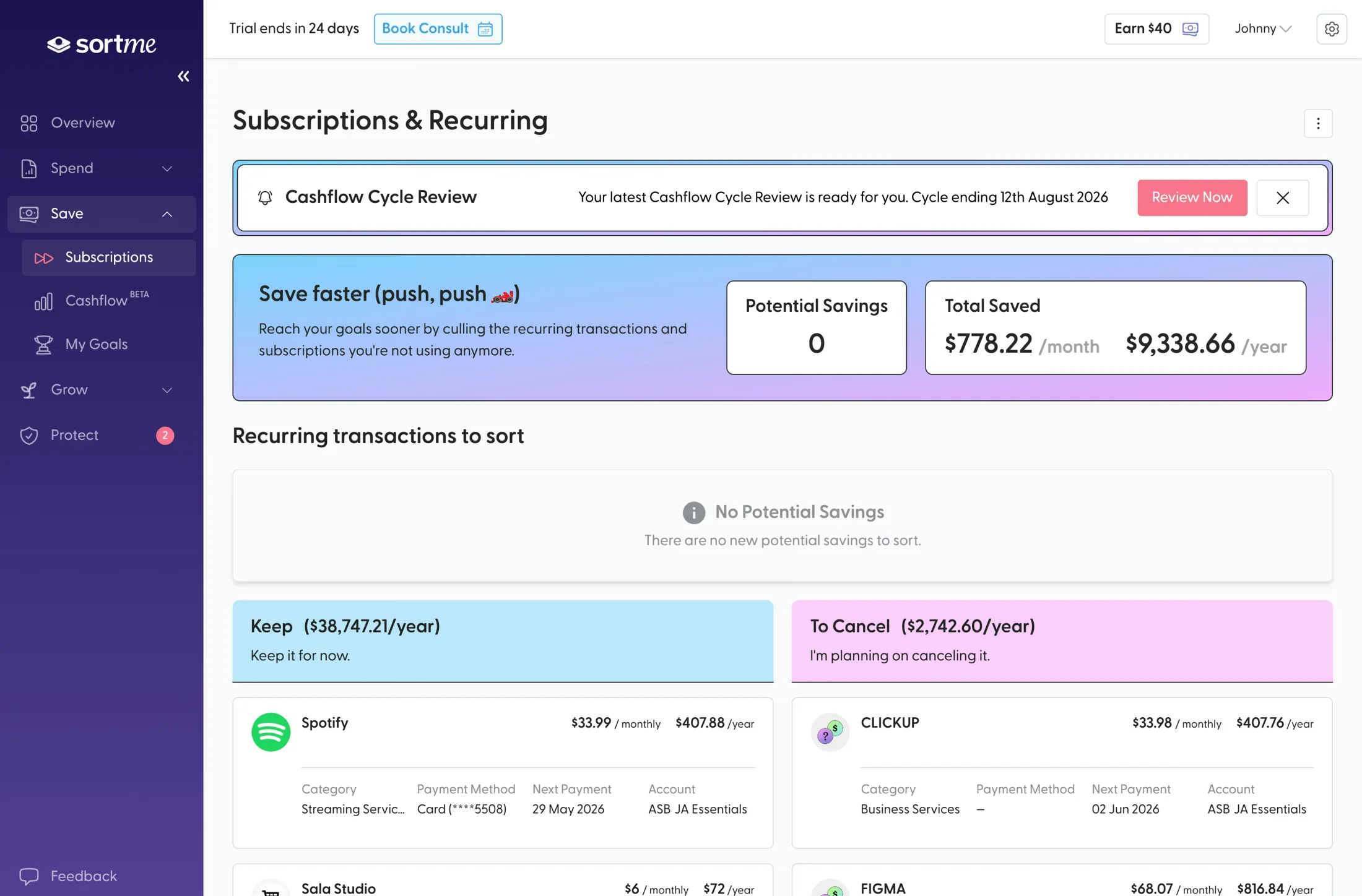This screenshot has width=1362, height=896.
Task: Click the $9,338.66 /year total saved
Action: tap(1205, 343)
